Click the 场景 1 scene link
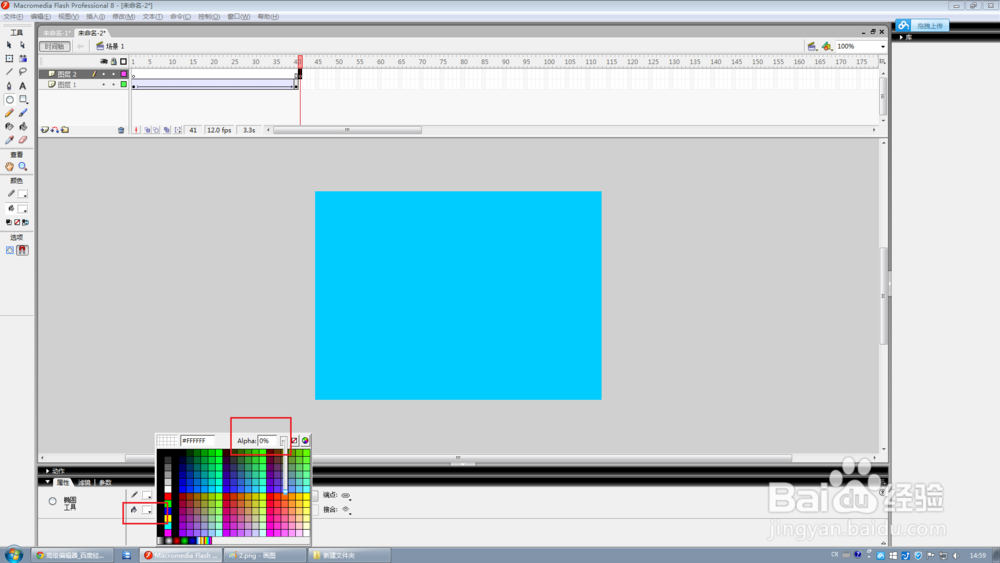 110,47
